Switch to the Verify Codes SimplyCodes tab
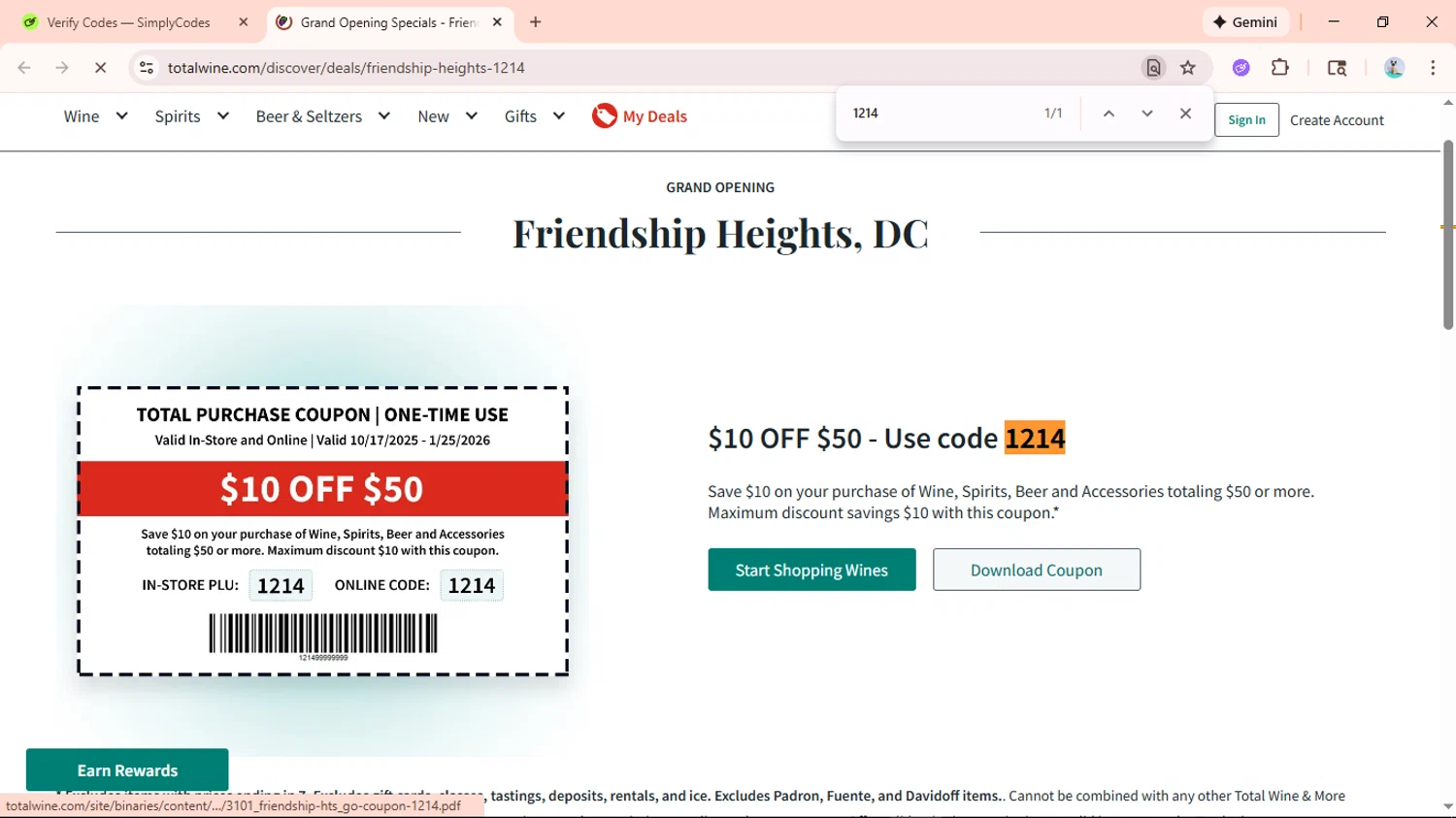This screenshot has width=1456, height=818. pos(128,22)
